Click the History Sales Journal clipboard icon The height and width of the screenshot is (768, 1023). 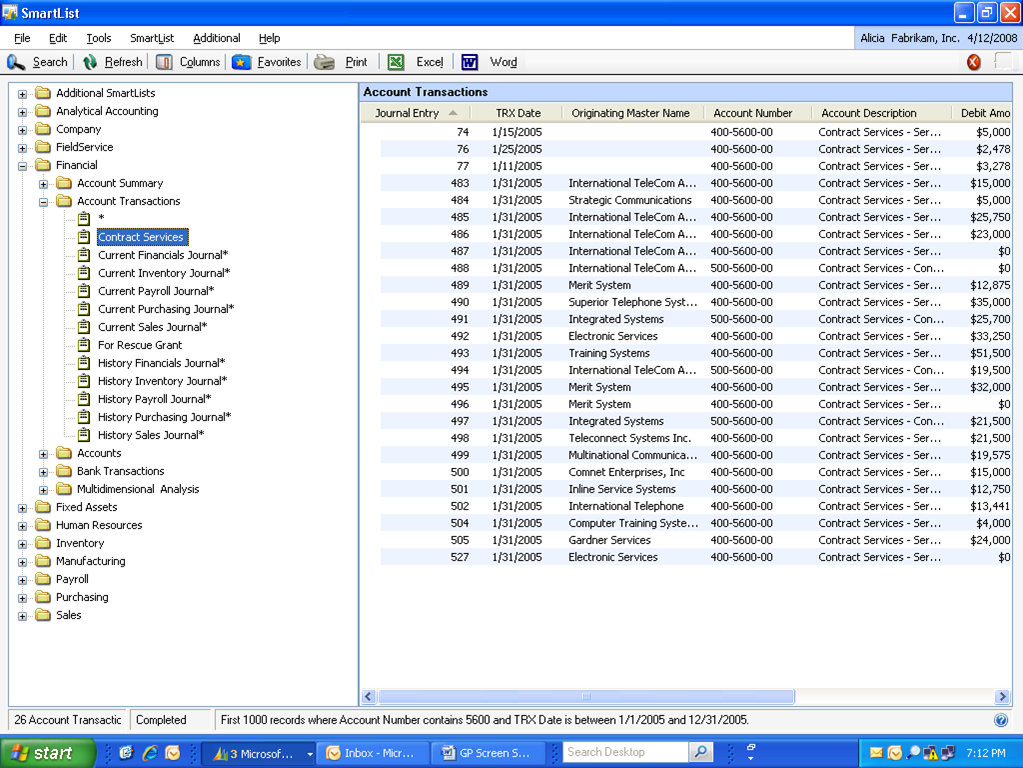tap(84, 435)
